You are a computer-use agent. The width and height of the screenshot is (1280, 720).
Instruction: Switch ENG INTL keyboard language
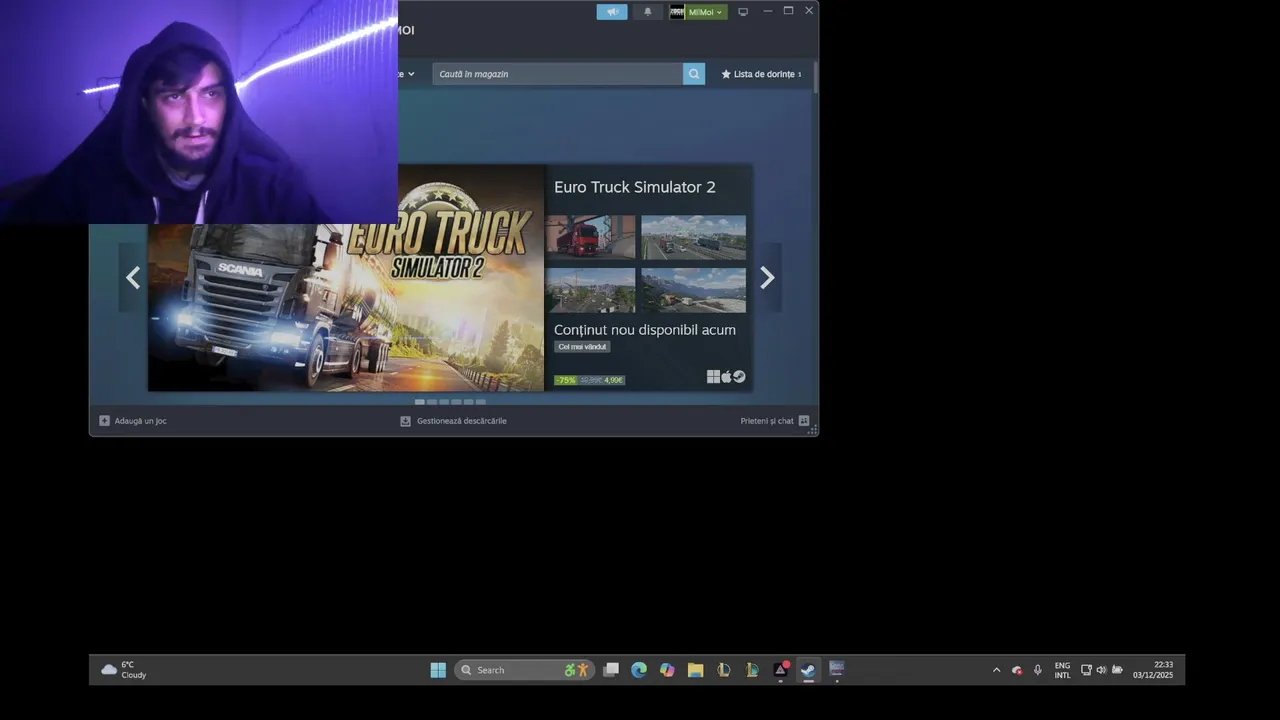(x=1062, y=670)
